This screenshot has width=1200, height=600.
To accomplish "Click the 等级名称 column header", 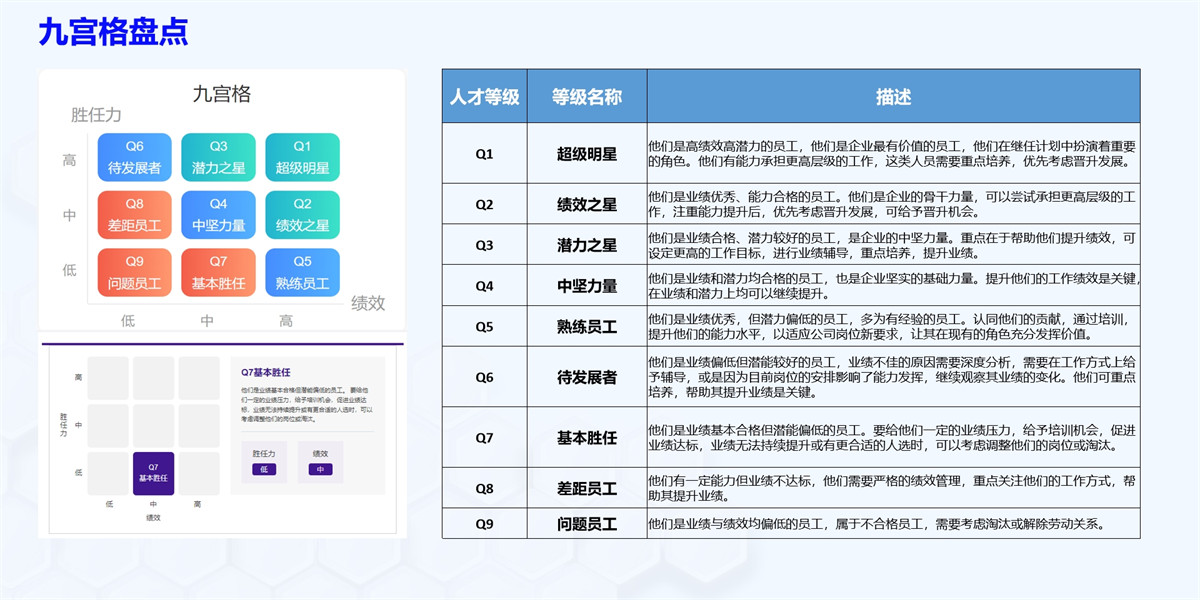I will tap(587, 97).
